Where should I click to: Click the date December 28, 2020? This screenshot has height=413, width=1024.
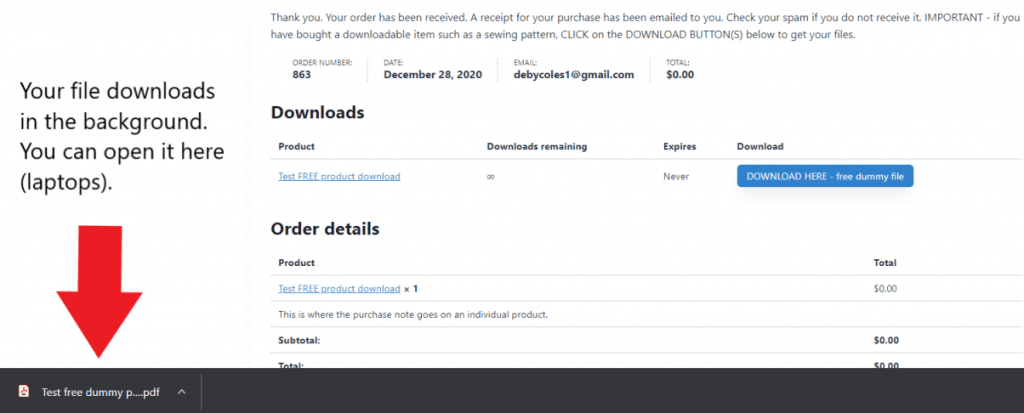432,74
